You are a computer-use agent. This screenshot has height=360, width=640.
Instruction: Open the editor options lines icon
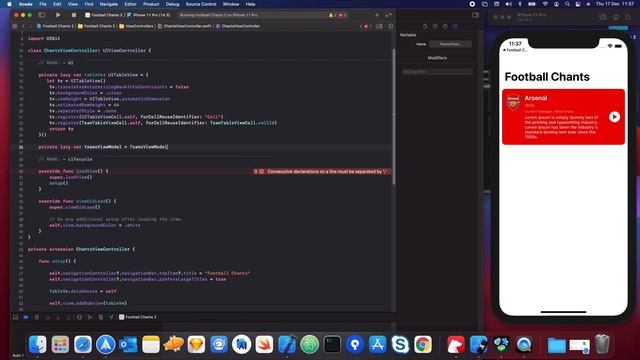(x=380, y=26)
